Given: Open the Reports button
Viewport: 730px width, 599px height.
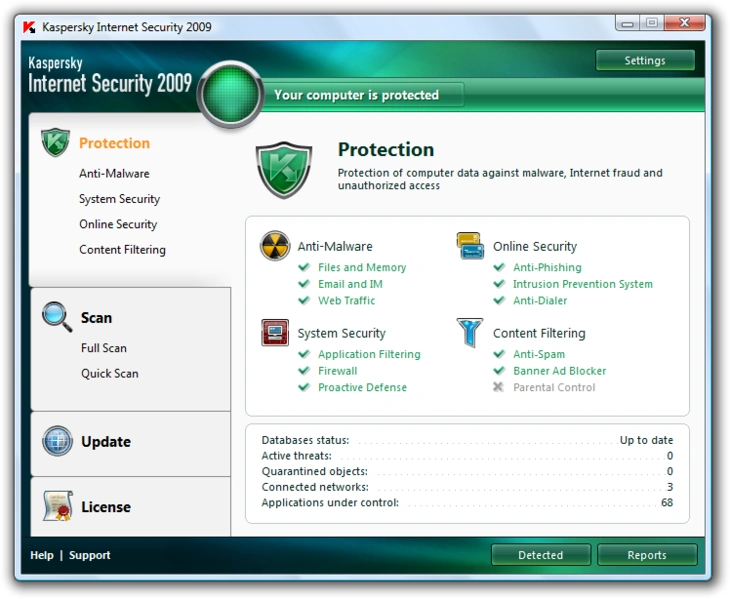Looking at the screenshot, I should tap(647, 555).
